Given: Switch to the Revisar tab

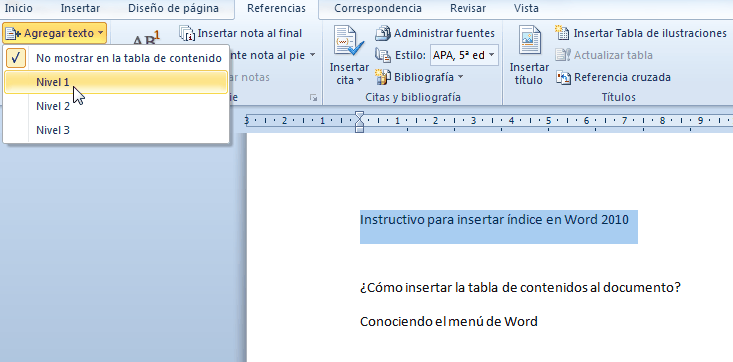Looking at the screenshot, I should (468, 8).
